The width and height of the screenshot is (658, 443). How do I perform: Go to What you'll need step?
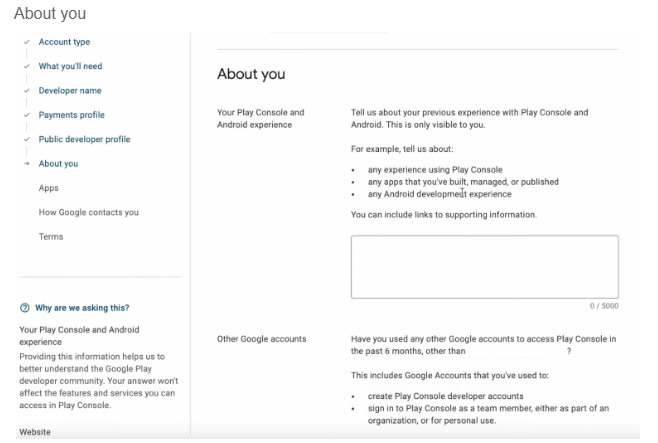pos(70,66)
